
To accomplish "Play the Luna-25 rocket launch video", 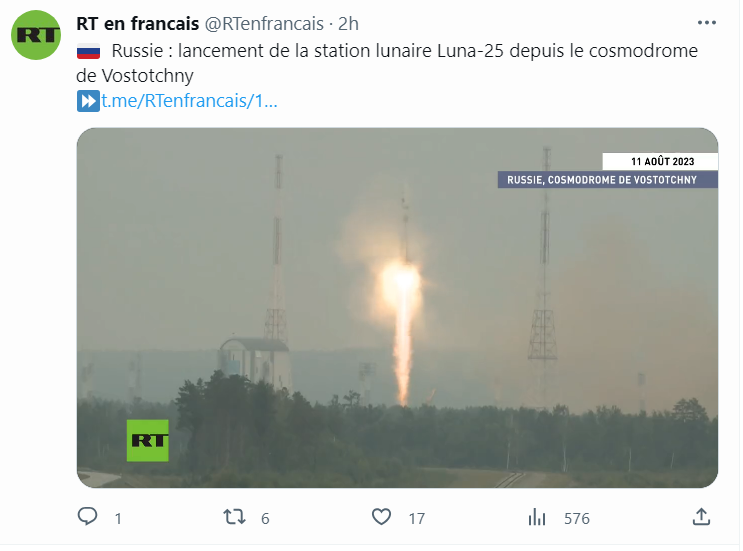I will [x=397, y=307].
